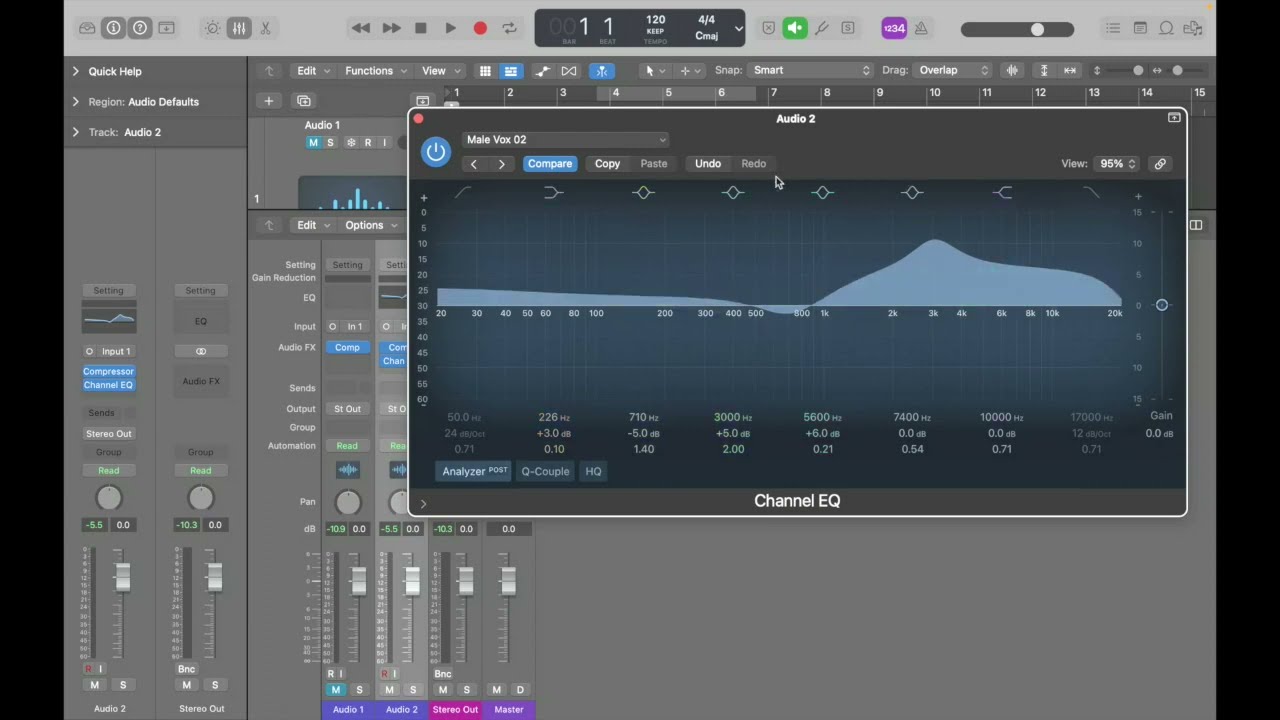Toggle the Q-Couple button

coord(545,471)
